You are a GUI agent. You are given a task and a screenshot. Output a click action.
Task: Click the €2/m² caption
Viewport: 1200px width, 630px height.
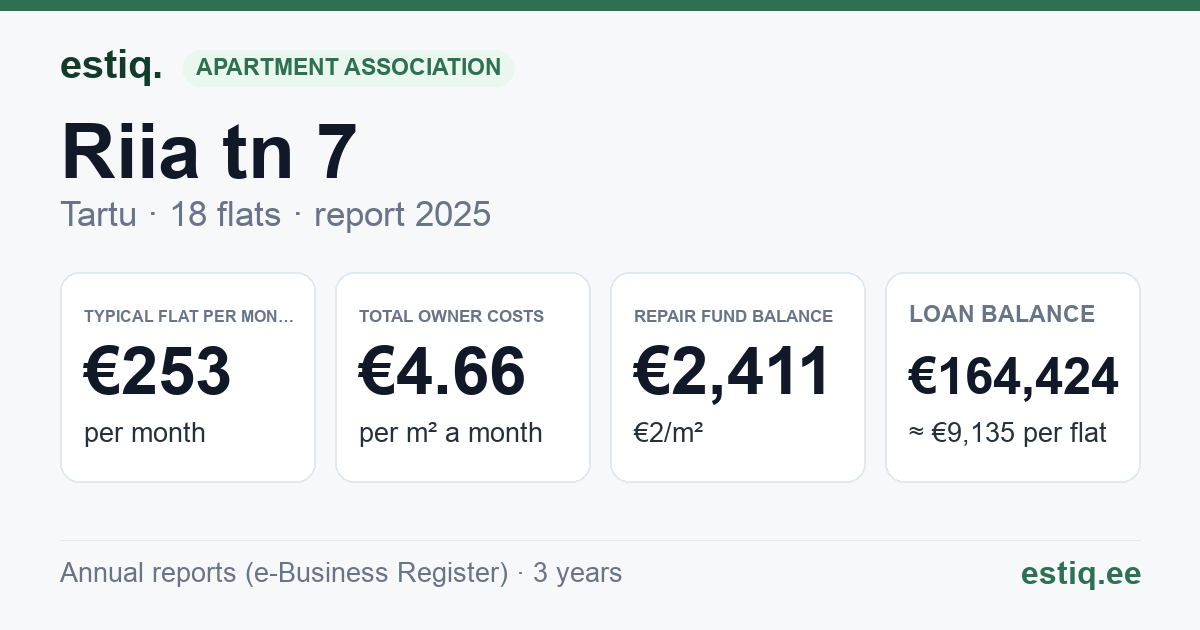pos(669,433)
